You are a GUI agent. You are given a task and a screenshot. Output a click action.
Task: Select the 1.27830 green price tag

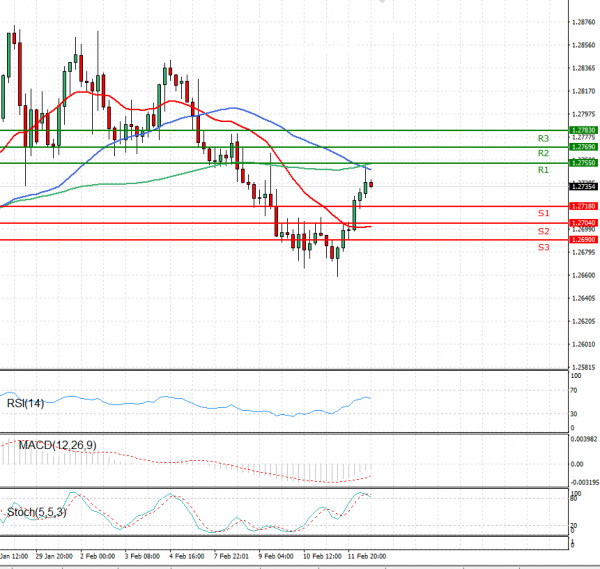[x=583, y=130]
